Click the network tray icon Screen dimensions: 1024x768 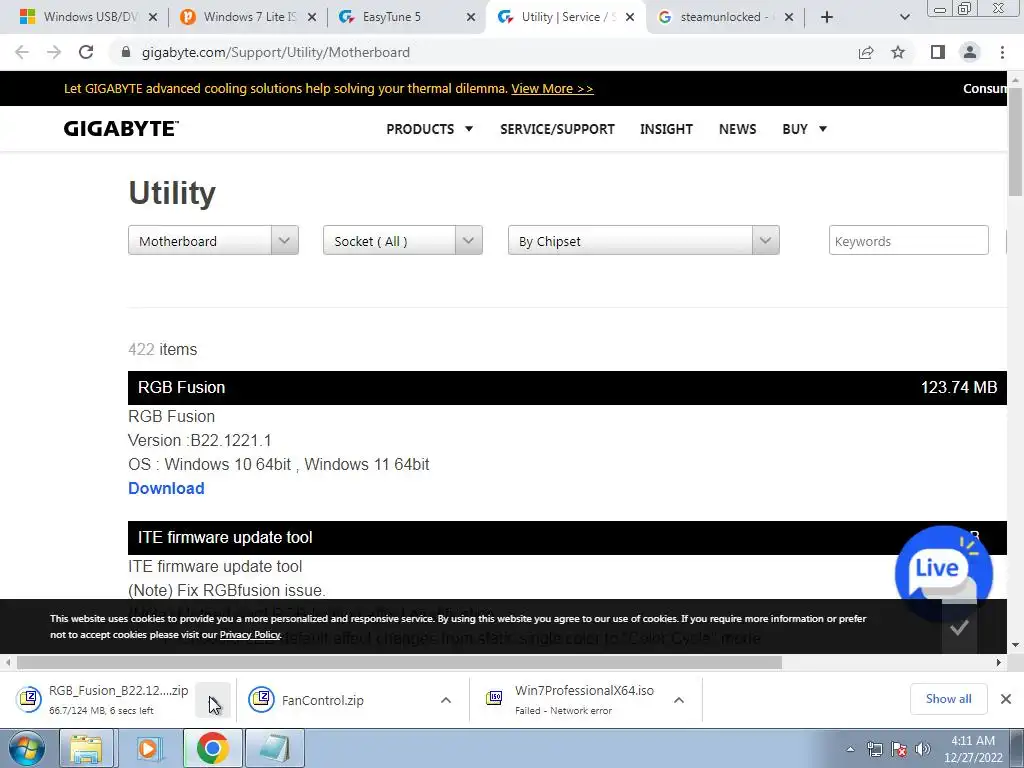click(x=874, y=749)
